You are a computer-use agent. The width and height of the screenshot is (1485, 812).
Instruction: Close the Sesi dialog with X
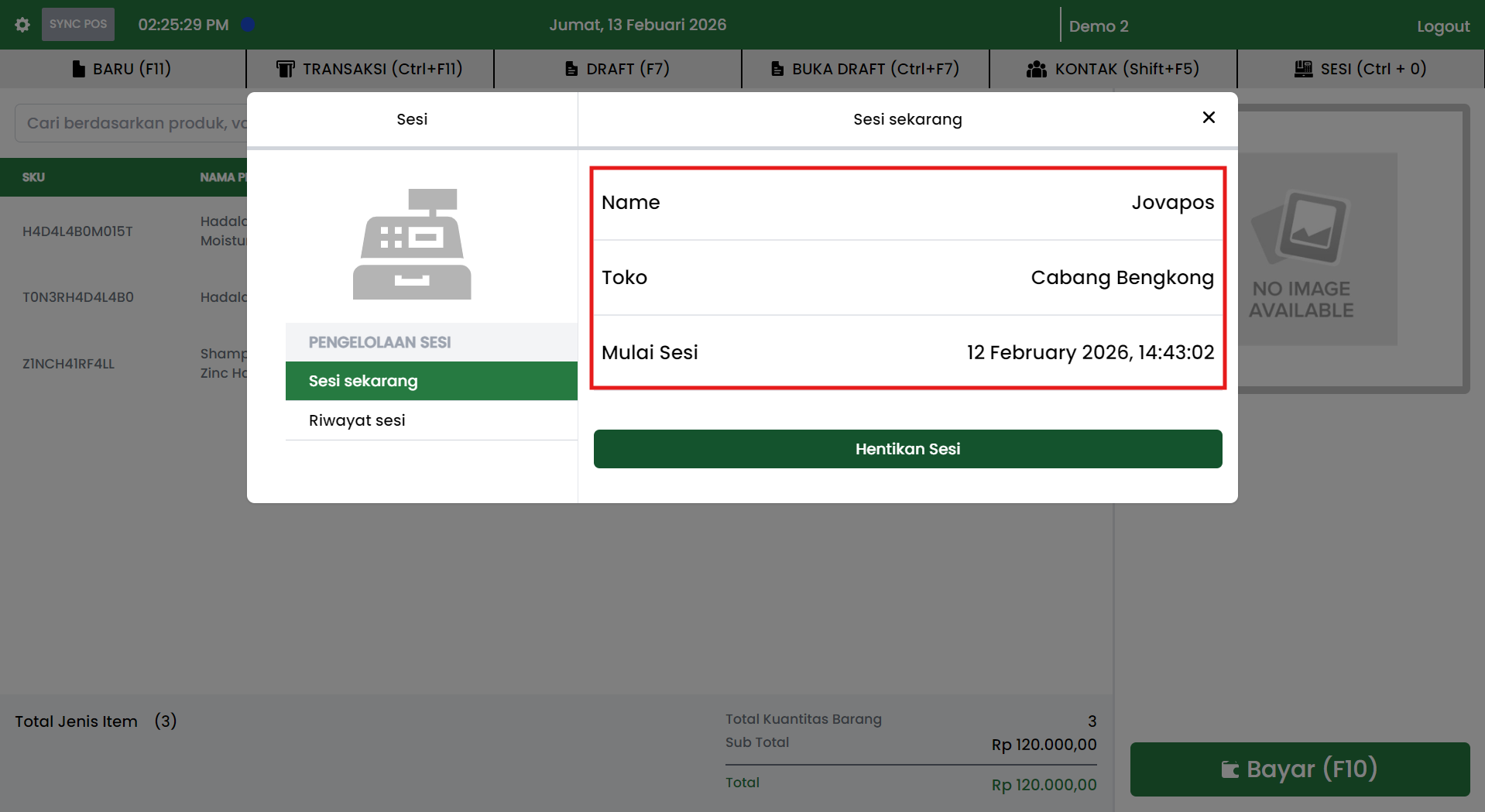tap(1208, 118)
